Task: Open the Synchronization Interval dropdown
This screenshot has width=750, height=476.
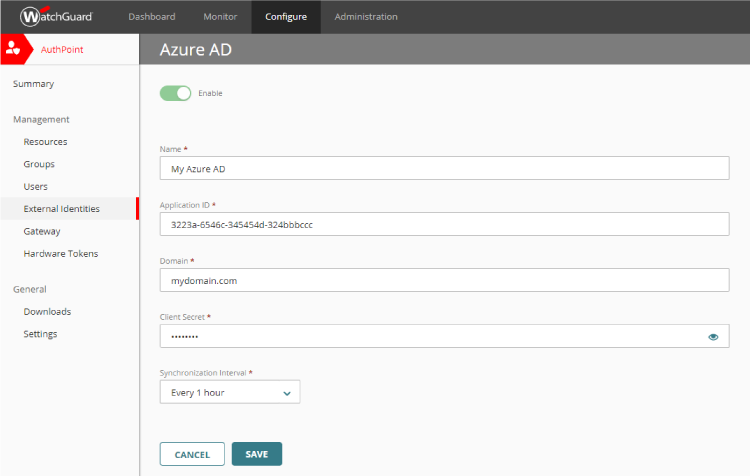Action: (230, 393)
